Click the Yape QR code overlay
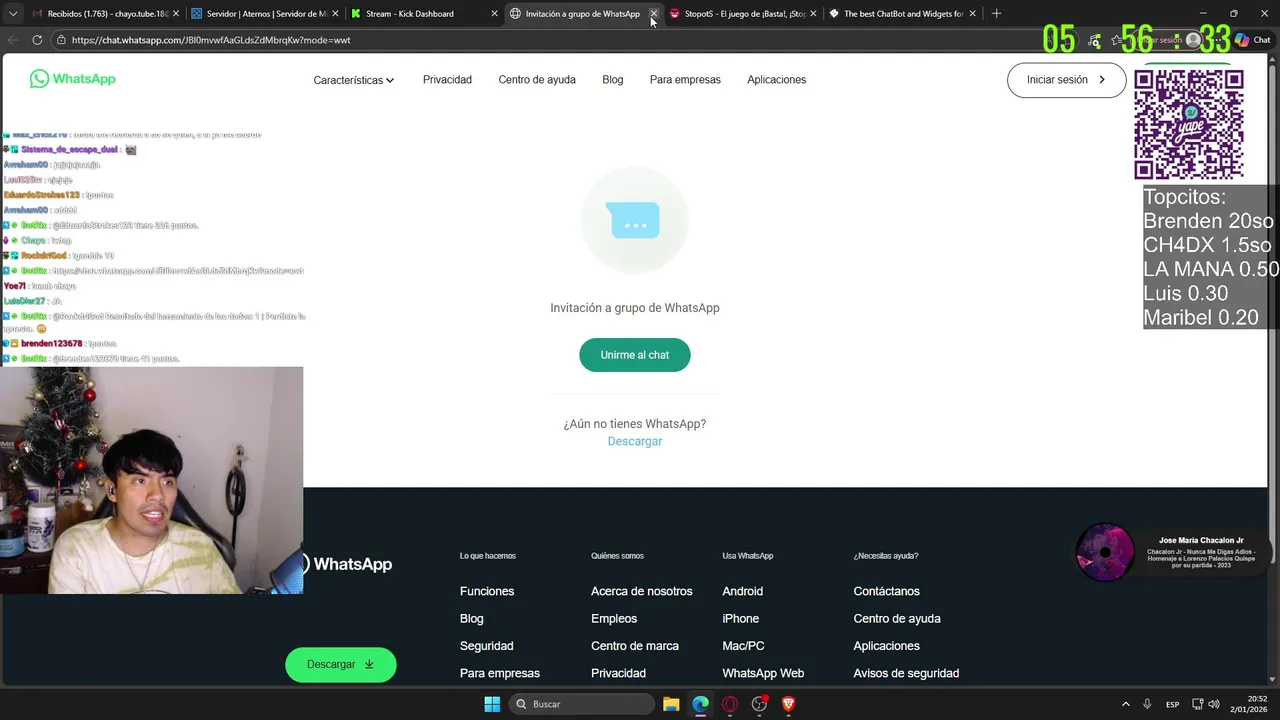The image size is (1280, 720). pyautogui.click(x=1189, y=125)
